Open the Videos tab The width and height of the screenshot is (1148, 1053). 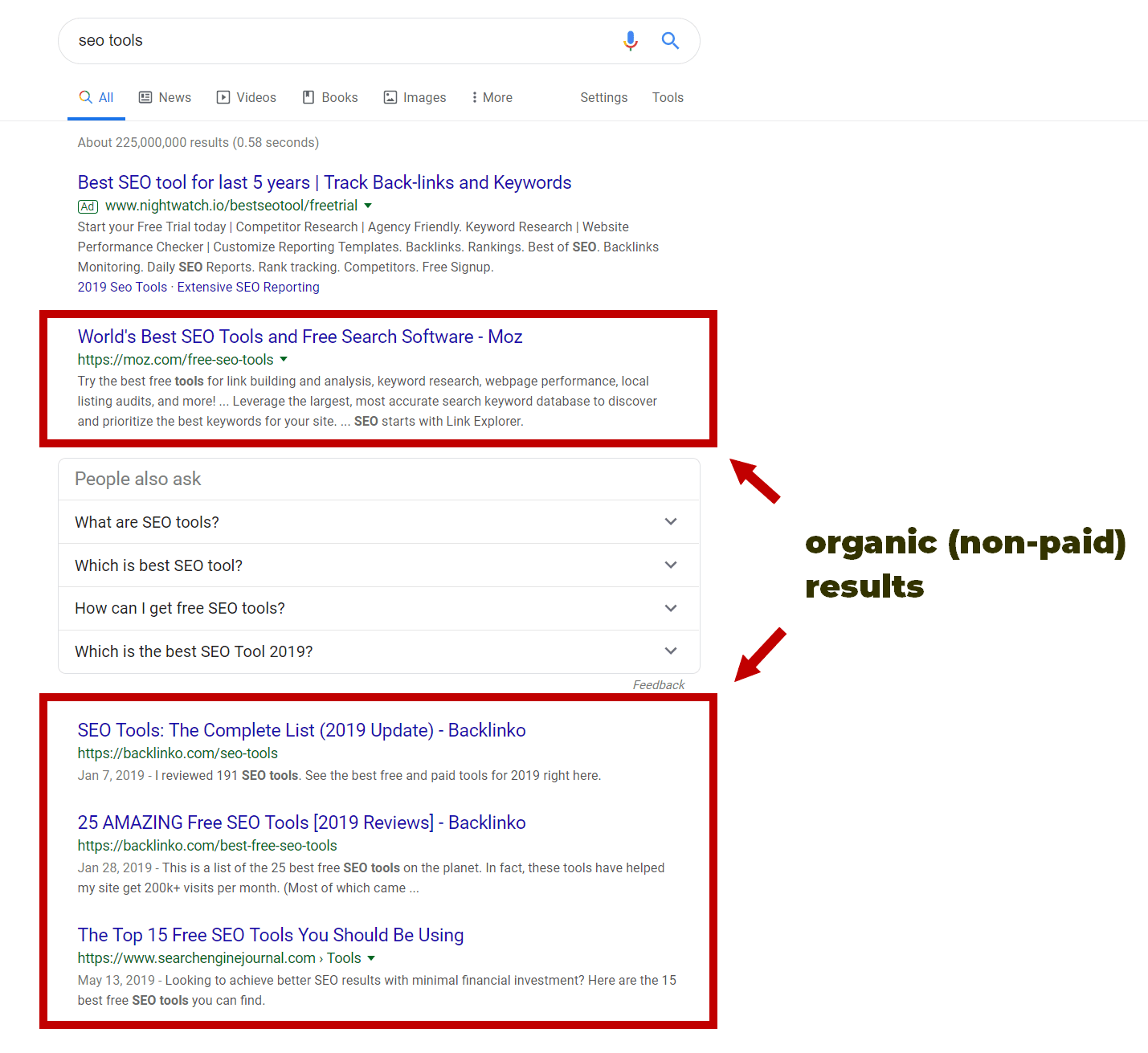pos(247,97)
